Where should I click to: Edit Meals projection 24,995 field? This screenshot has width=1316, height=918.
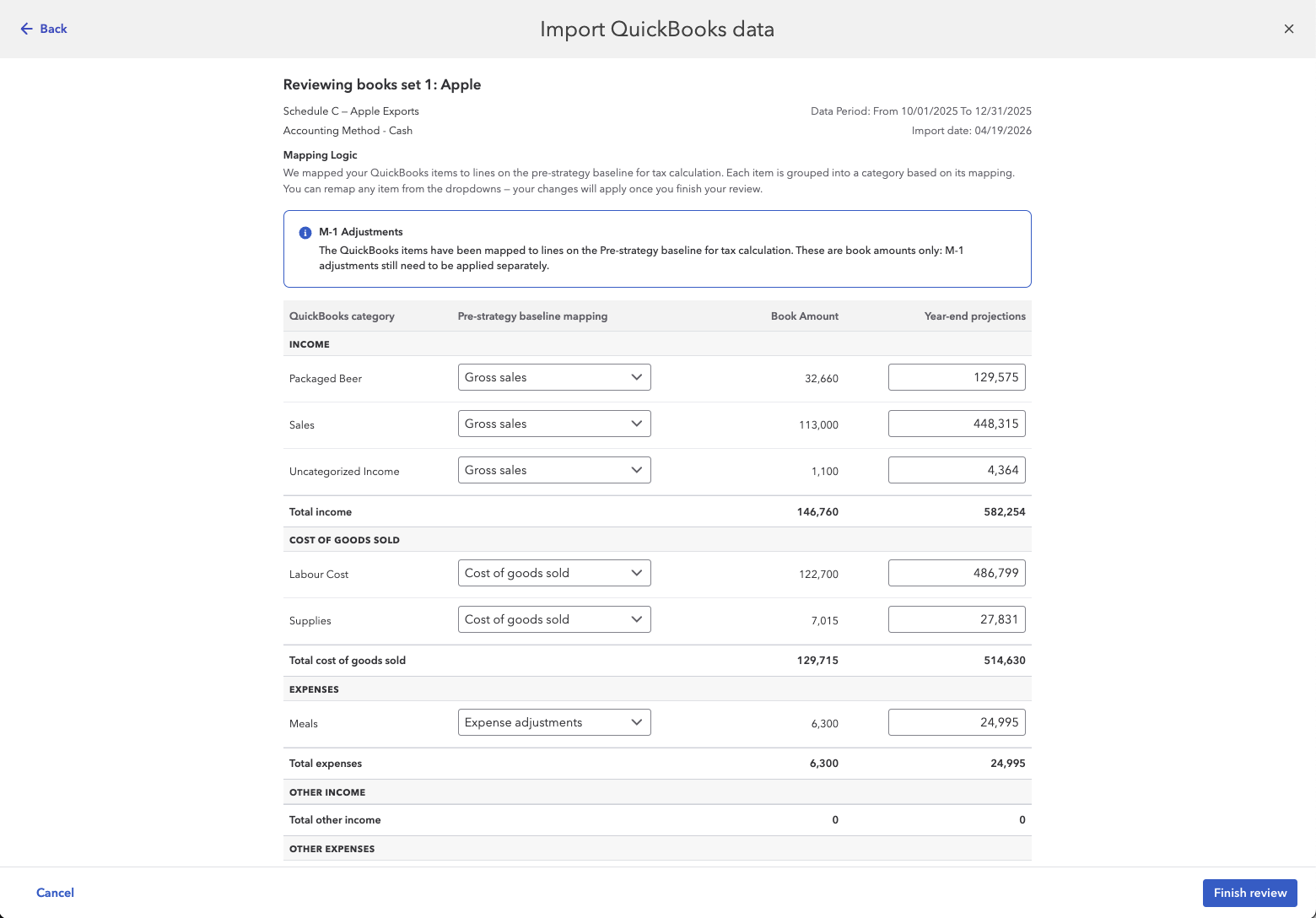coord(957,722)
